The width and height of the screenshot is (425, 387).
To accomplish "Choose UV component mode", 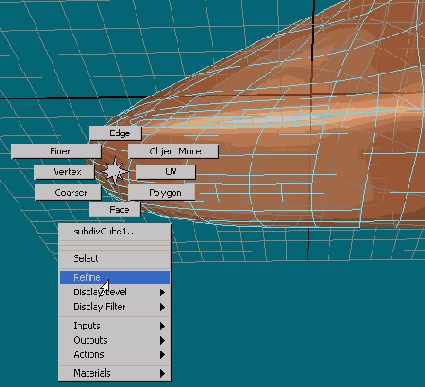I will coord(166,172).
